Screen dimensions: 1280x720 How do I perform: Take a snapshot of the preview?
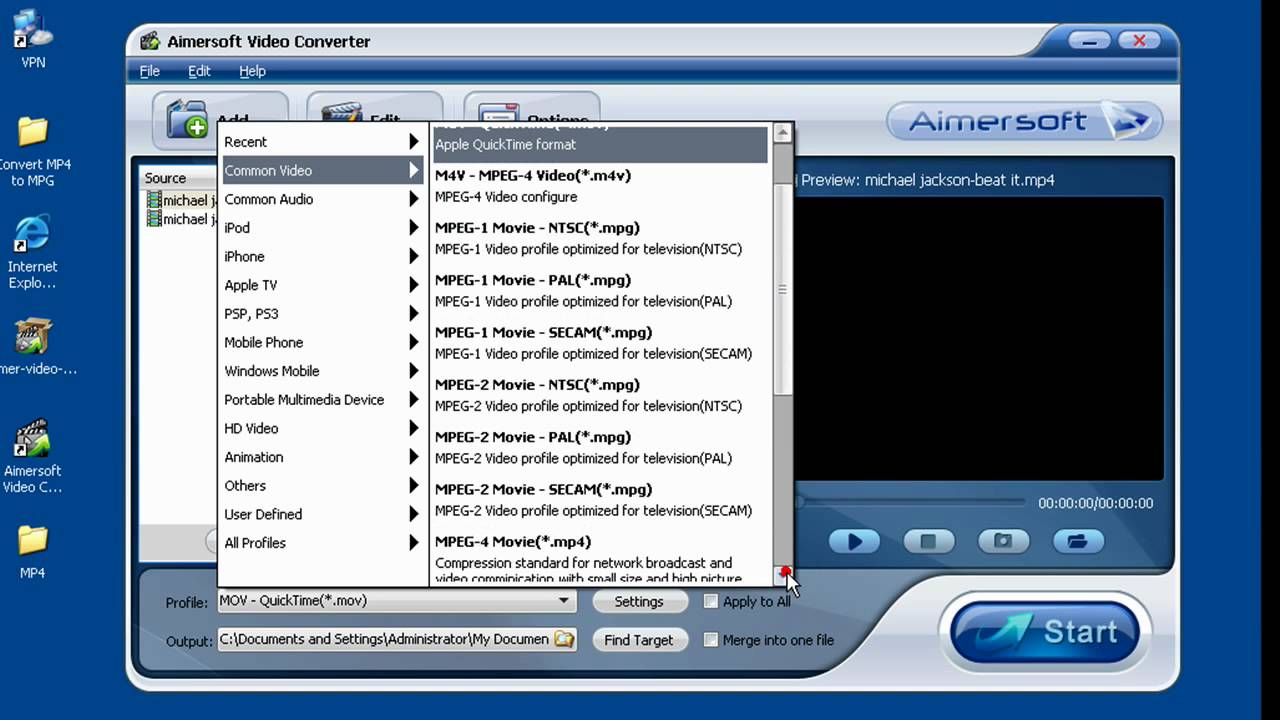point(1003,541)
